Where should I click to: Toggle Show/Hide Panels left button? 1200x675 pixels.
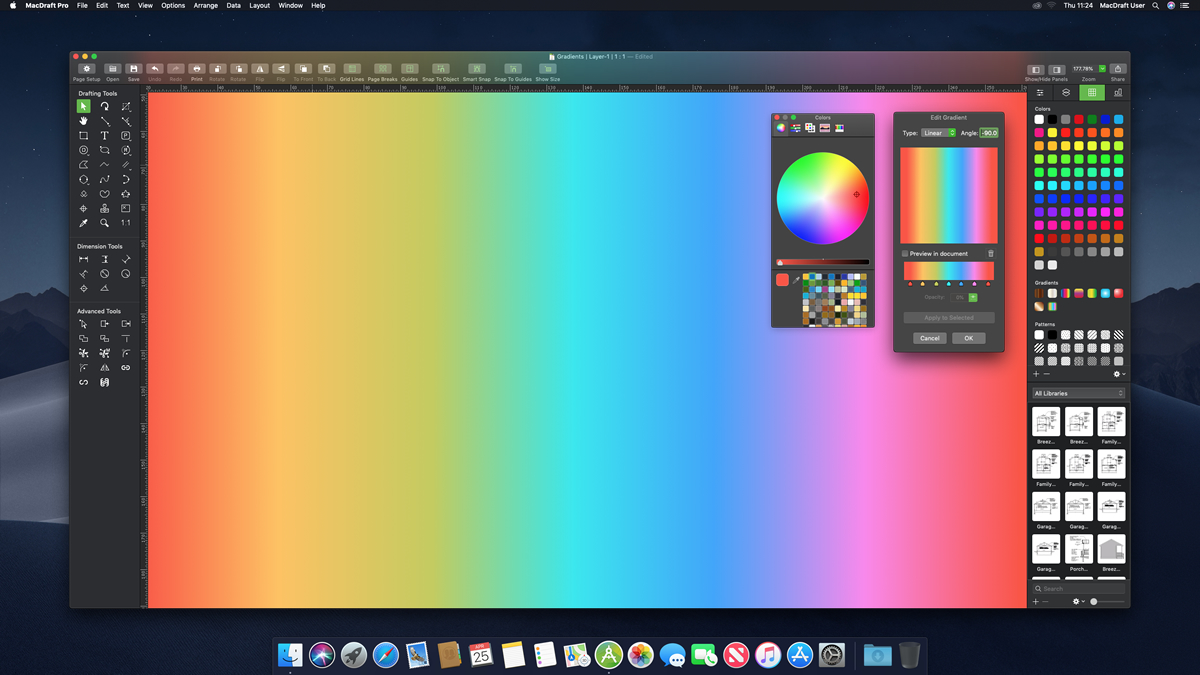(1037, 70)
